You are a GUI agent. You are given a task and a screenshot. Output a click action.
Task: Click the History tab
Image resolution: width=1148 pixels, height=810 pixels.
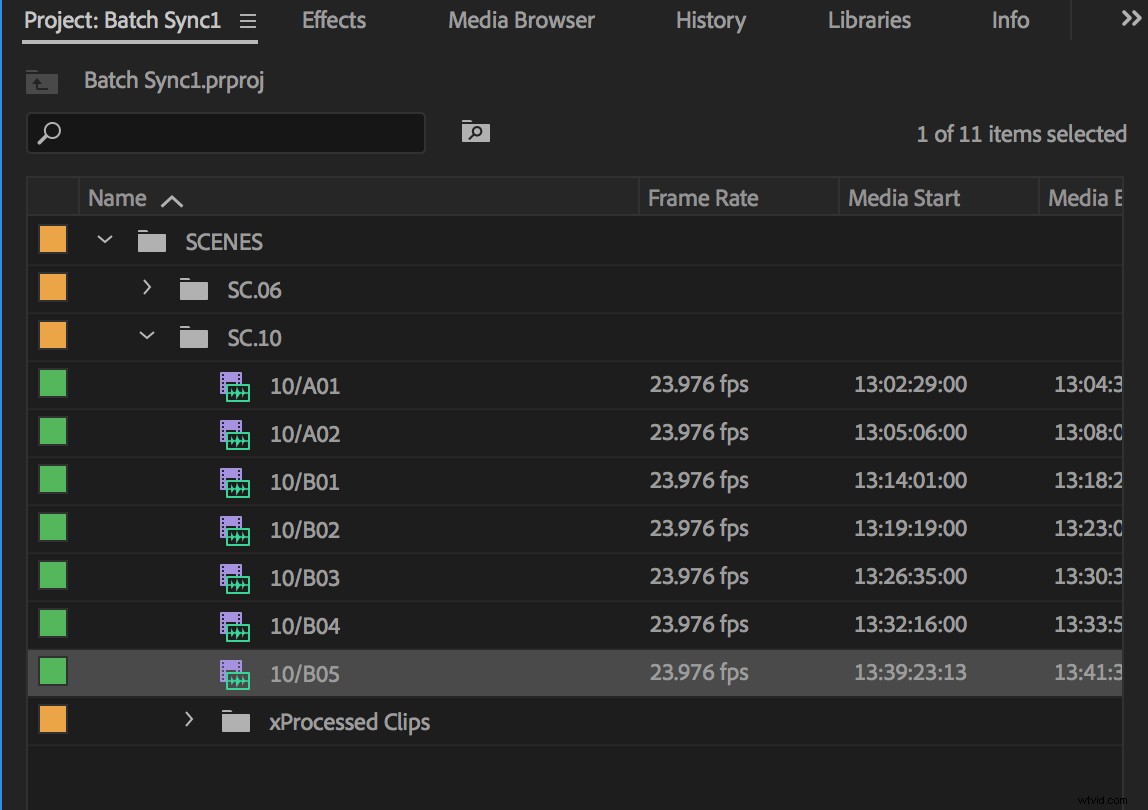710,20
